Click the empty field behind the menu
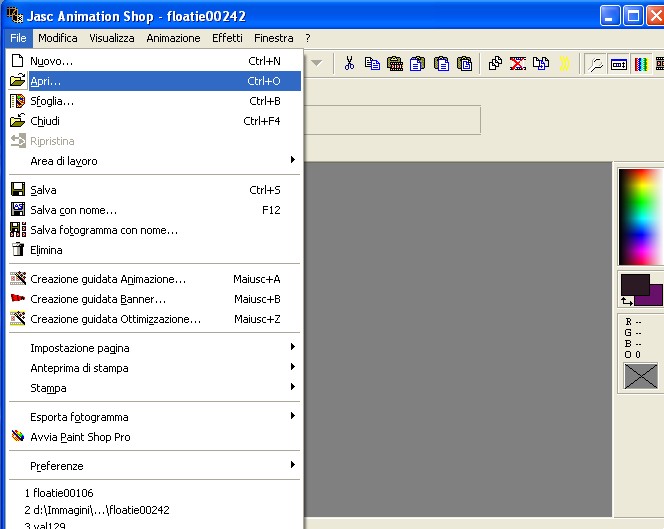Image resolution: width=664 pixels, height=529 pixels. coord(392,120)
